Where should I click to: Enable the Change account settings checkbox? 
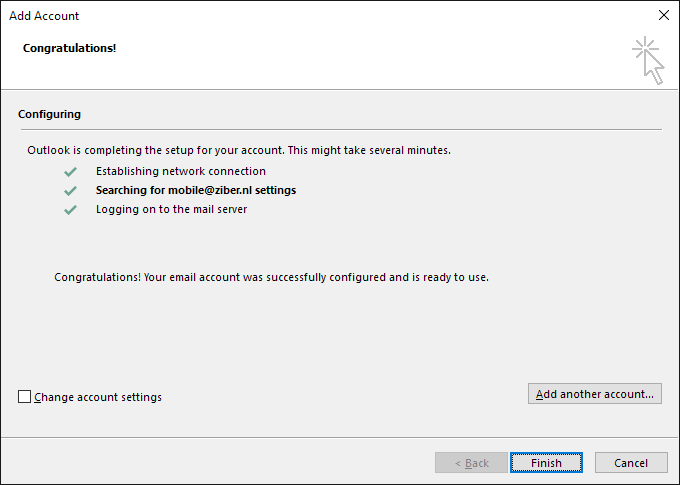click(24, 397)
